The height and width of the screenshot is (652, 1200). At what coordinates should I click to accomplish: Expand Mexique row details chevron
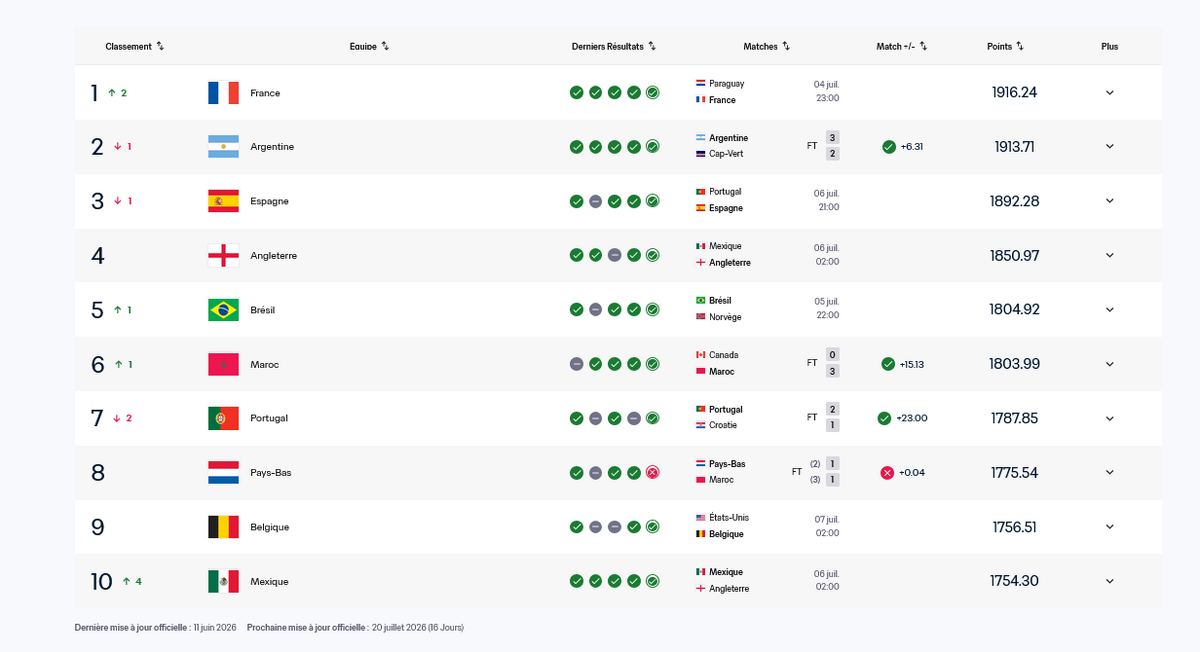pyautogui.click(x=1109, y=581)
